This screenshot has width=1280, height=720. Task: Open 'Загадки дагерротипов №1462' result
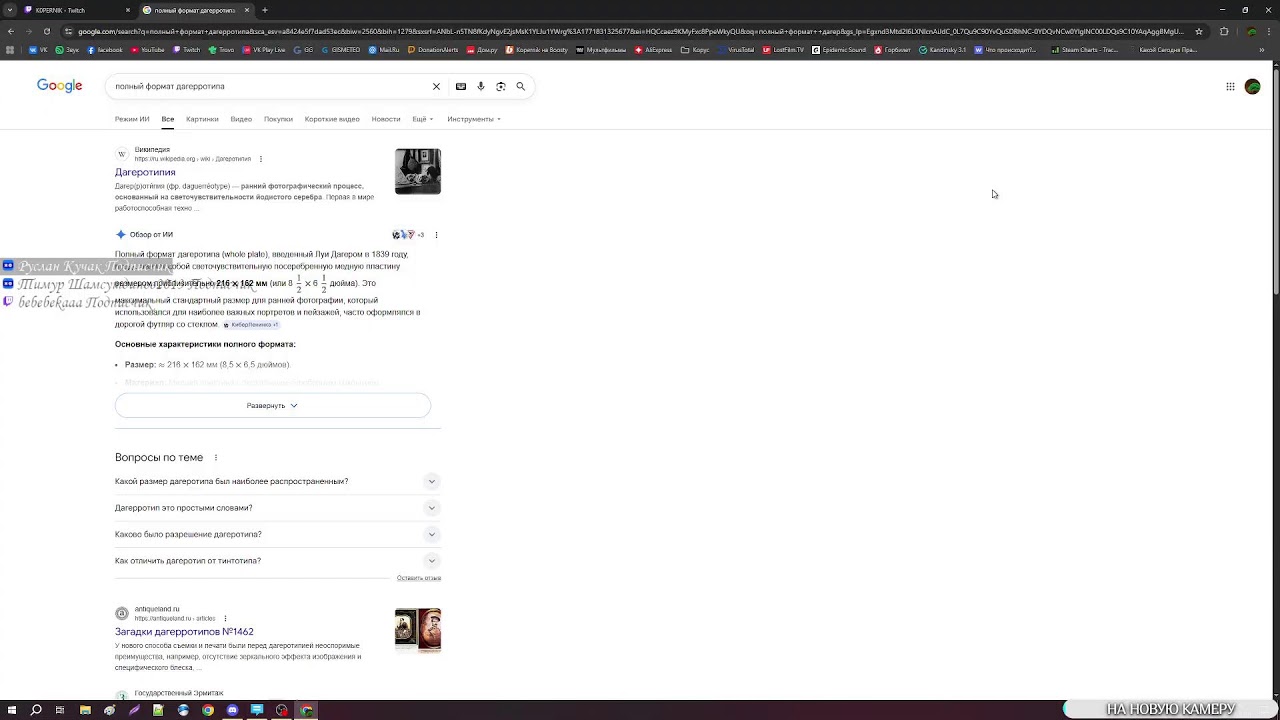pos(184,632)
